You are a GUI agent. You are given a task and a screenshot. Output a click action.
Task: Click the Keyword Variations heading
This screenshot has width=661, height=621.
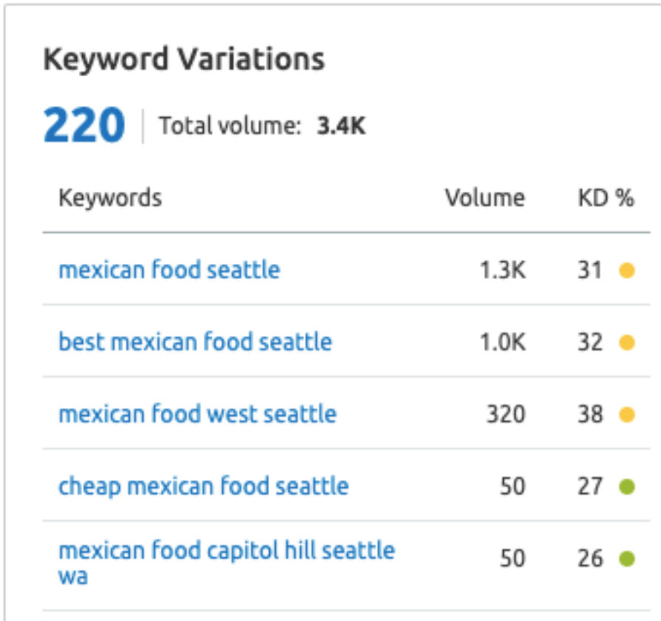(184, 59)
